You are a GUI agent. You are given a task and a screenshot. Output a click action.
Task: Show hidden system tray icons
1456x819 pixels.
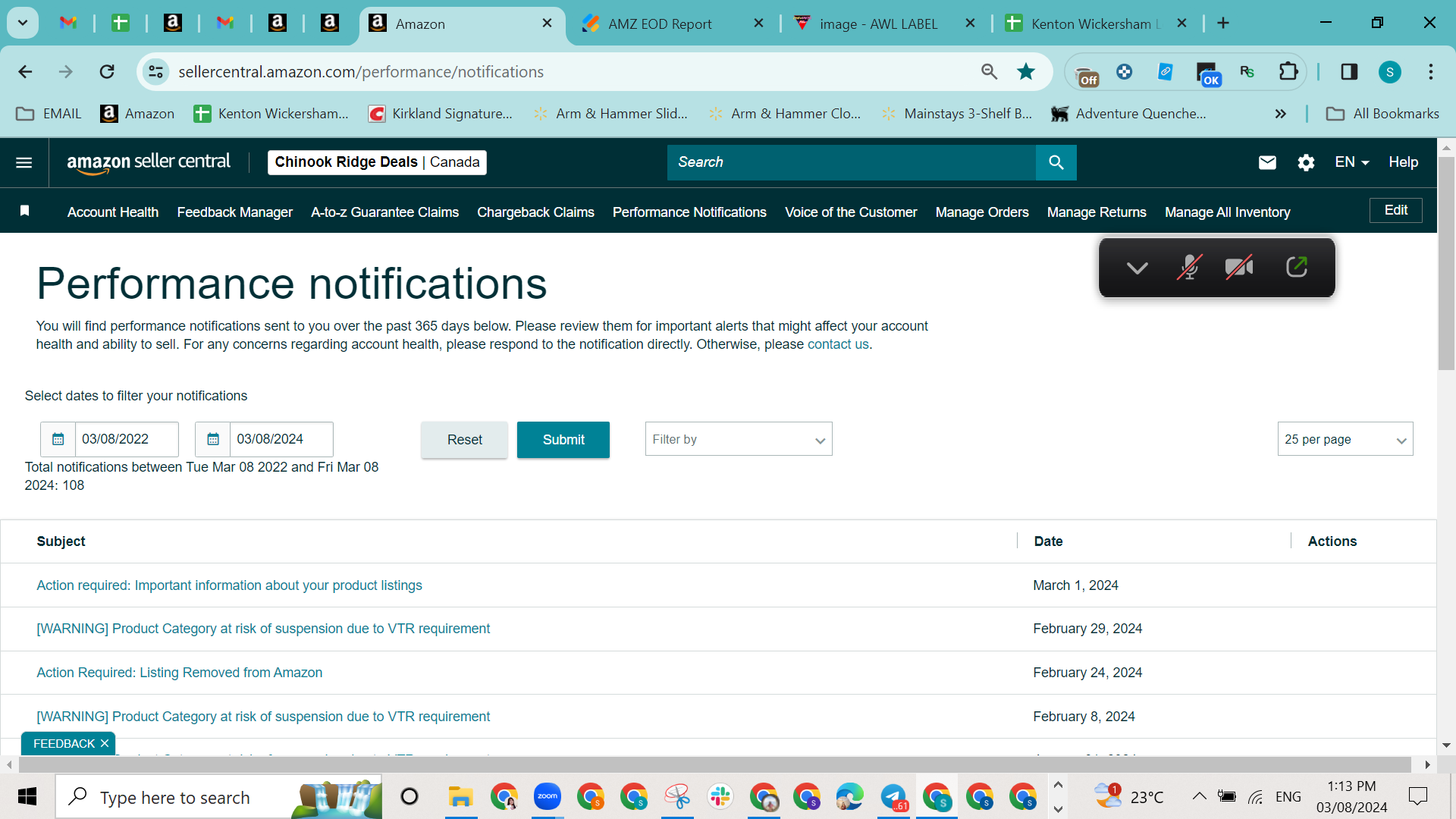(1199, 796)
